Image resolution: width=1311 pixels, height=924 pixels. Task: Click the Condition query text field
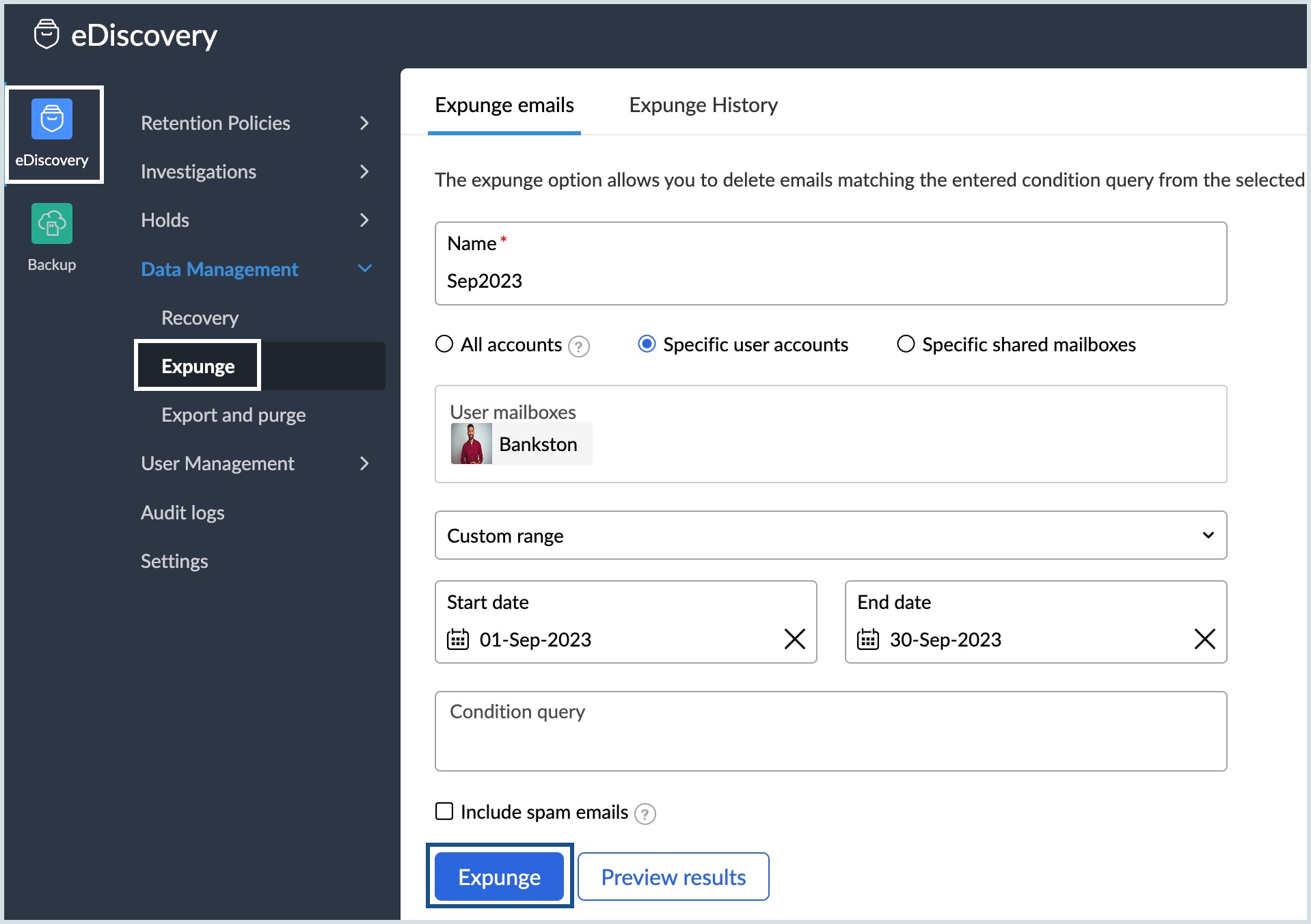830,732
